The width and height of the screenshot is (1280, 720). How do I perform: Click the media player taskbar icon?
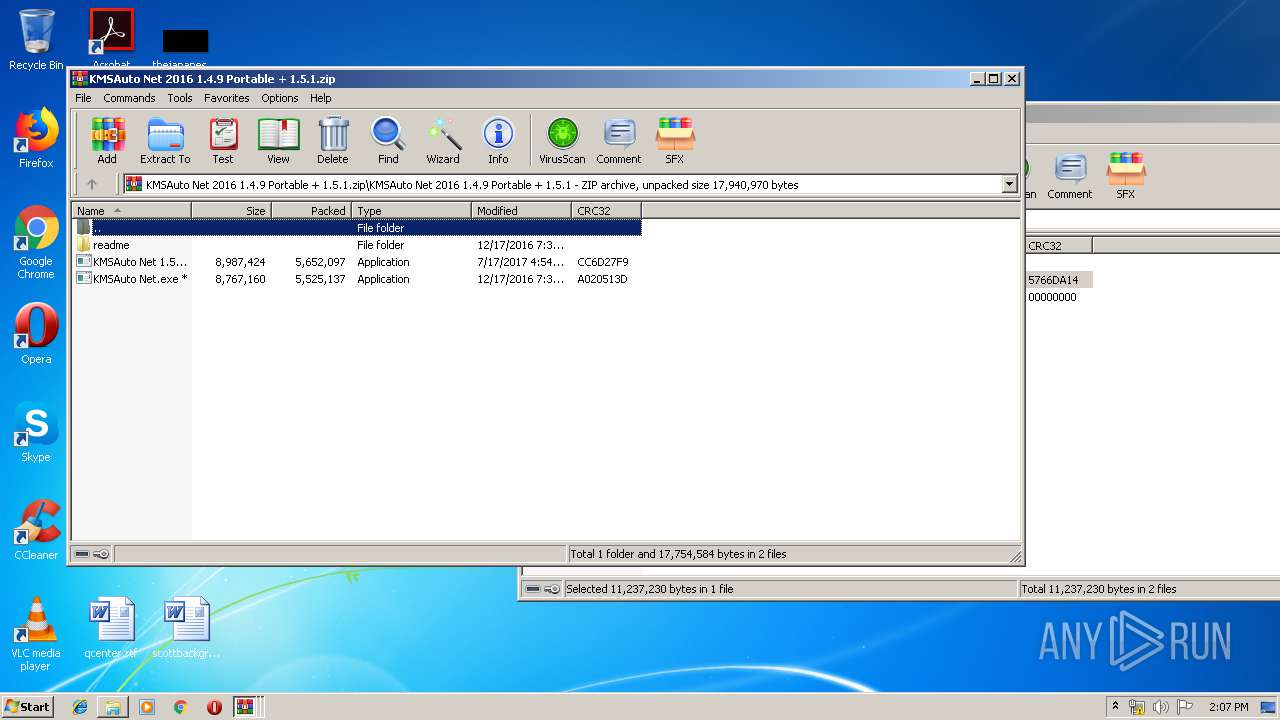coord(147,707)
